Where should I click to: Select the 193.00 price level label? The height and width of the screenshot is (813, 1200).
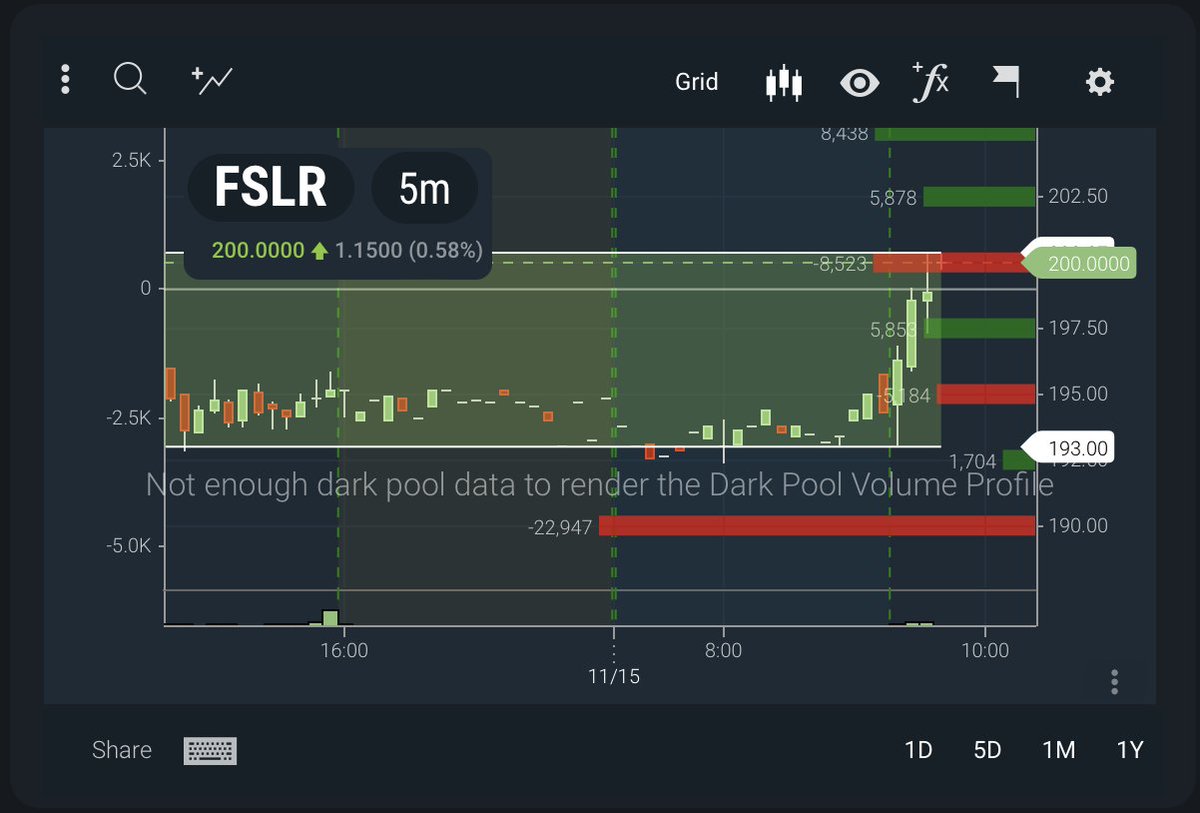(x=1069, y=447)
